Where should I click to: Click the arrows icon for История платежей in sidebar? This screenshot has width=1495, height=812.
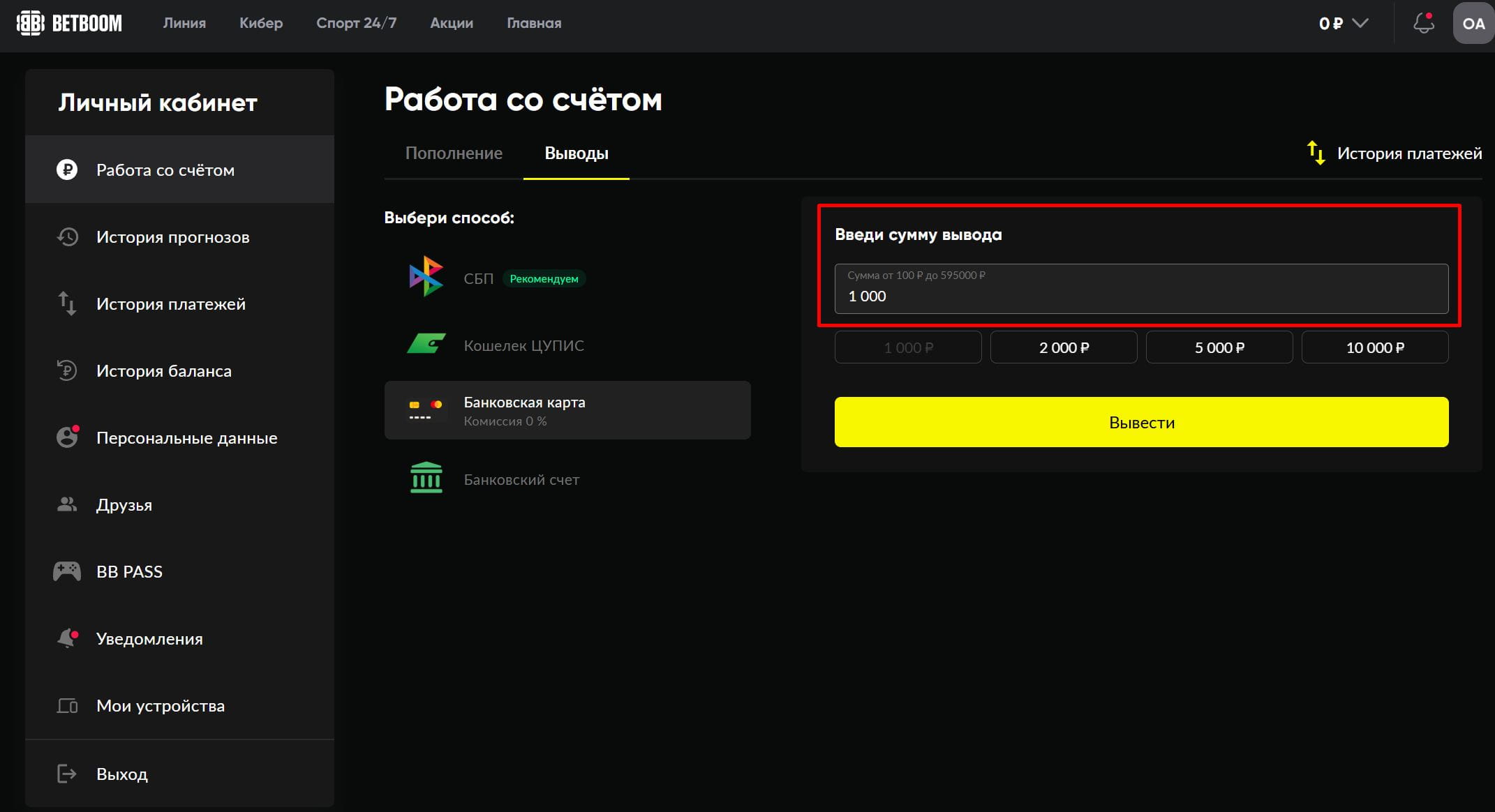click(x=67, y=303)
